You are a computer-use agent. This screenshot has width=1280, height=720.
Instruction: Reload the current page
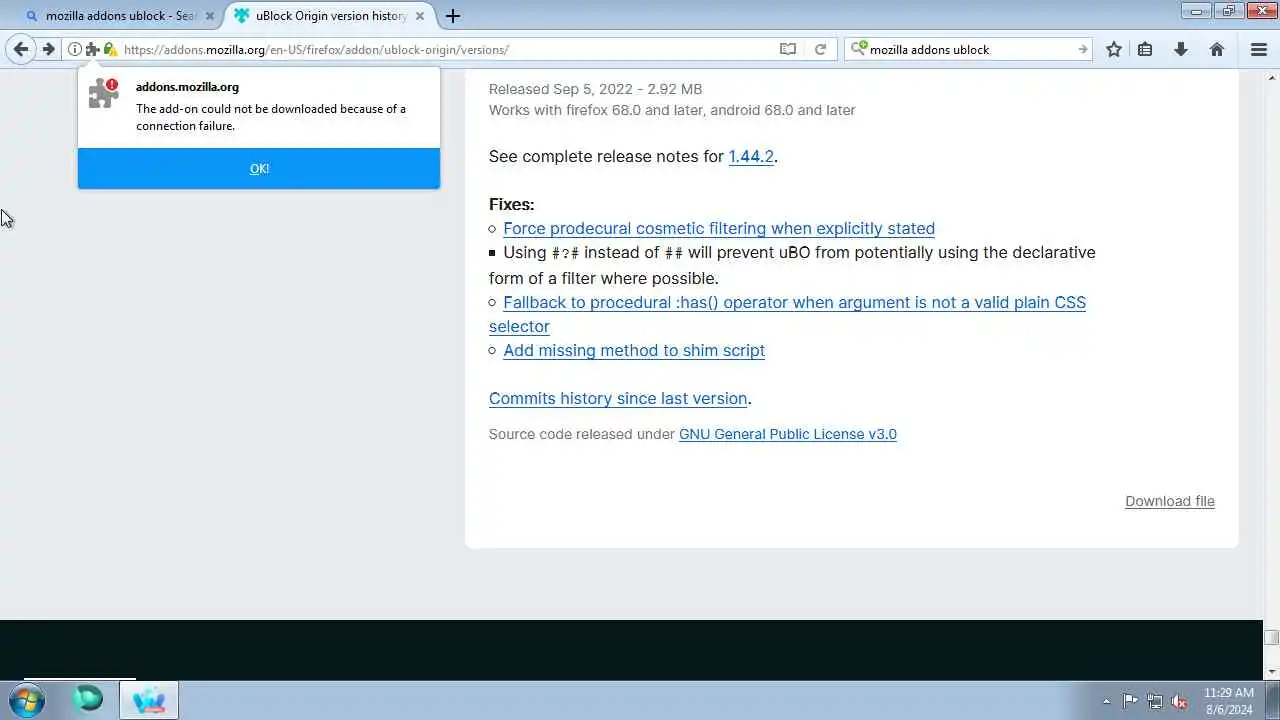[x=820, y=49]
